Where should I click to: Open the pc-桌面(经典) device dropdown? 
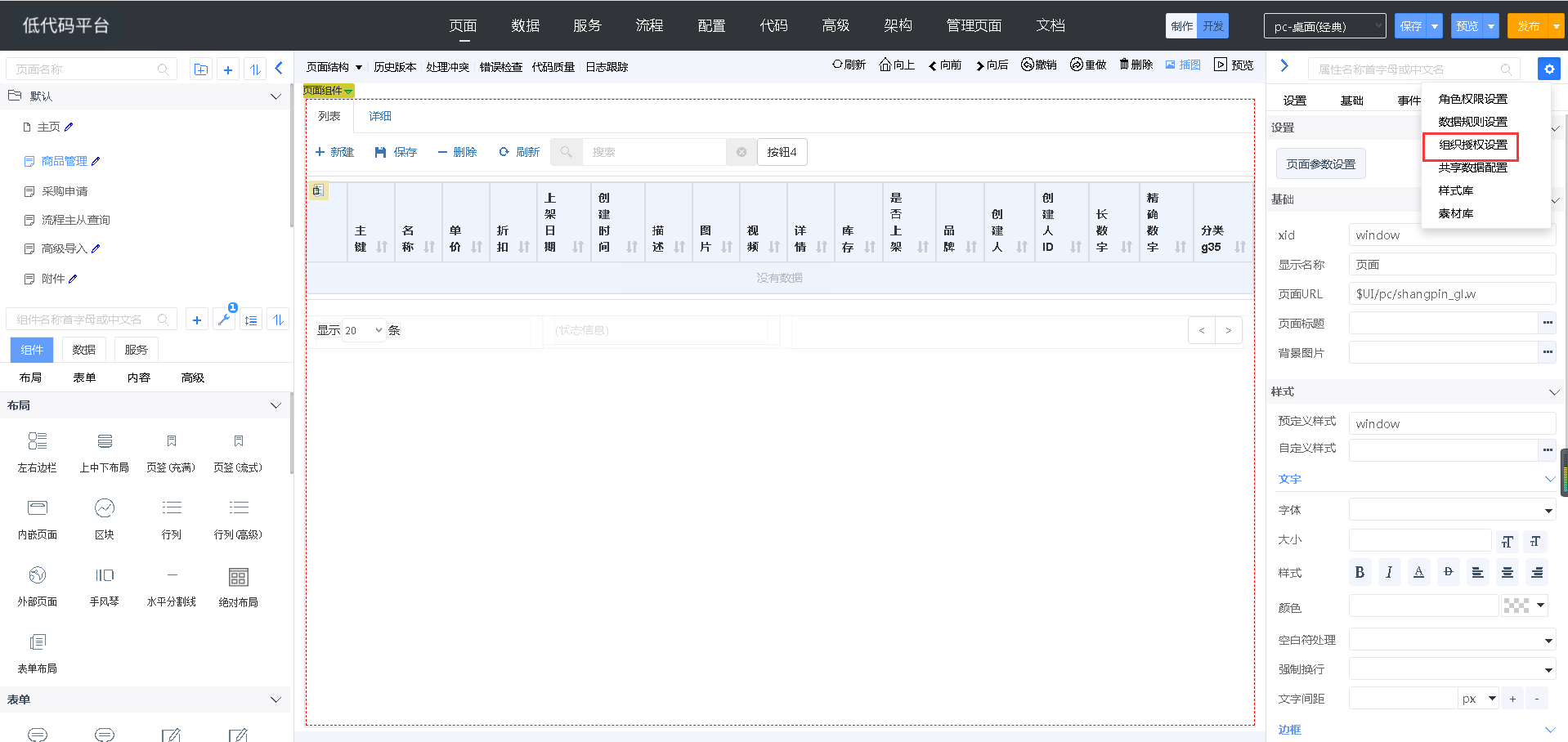pos(1324,26)
